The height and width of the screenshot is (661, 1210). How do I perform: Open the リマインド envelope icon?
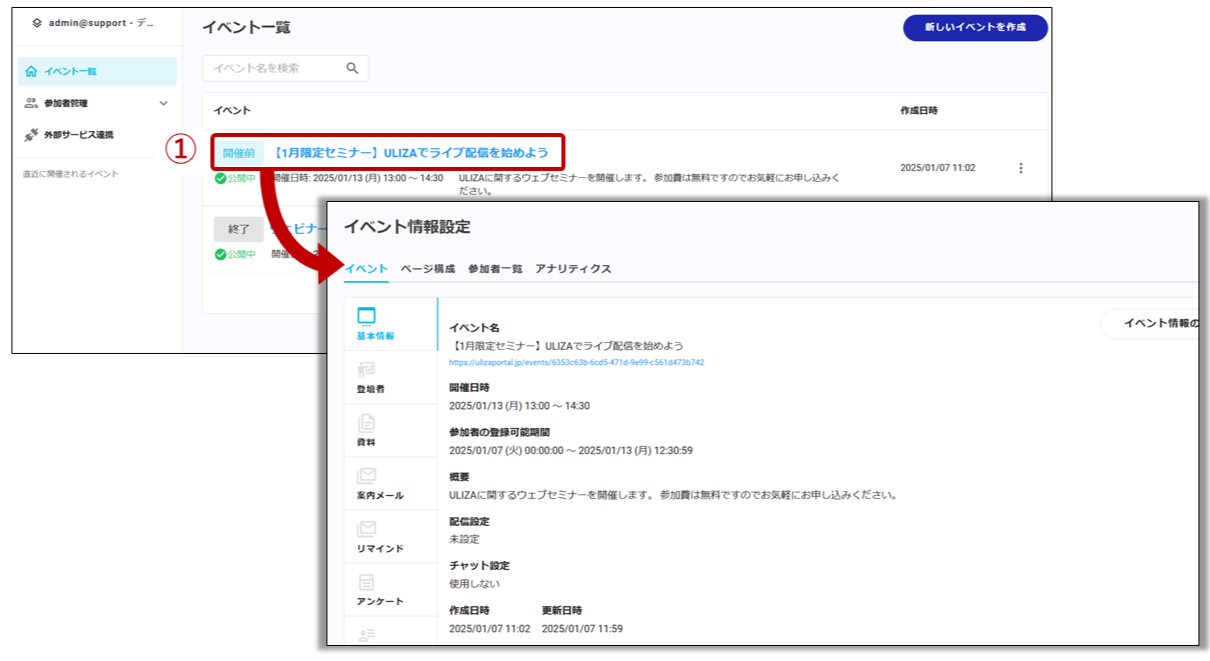pos(367,529)
